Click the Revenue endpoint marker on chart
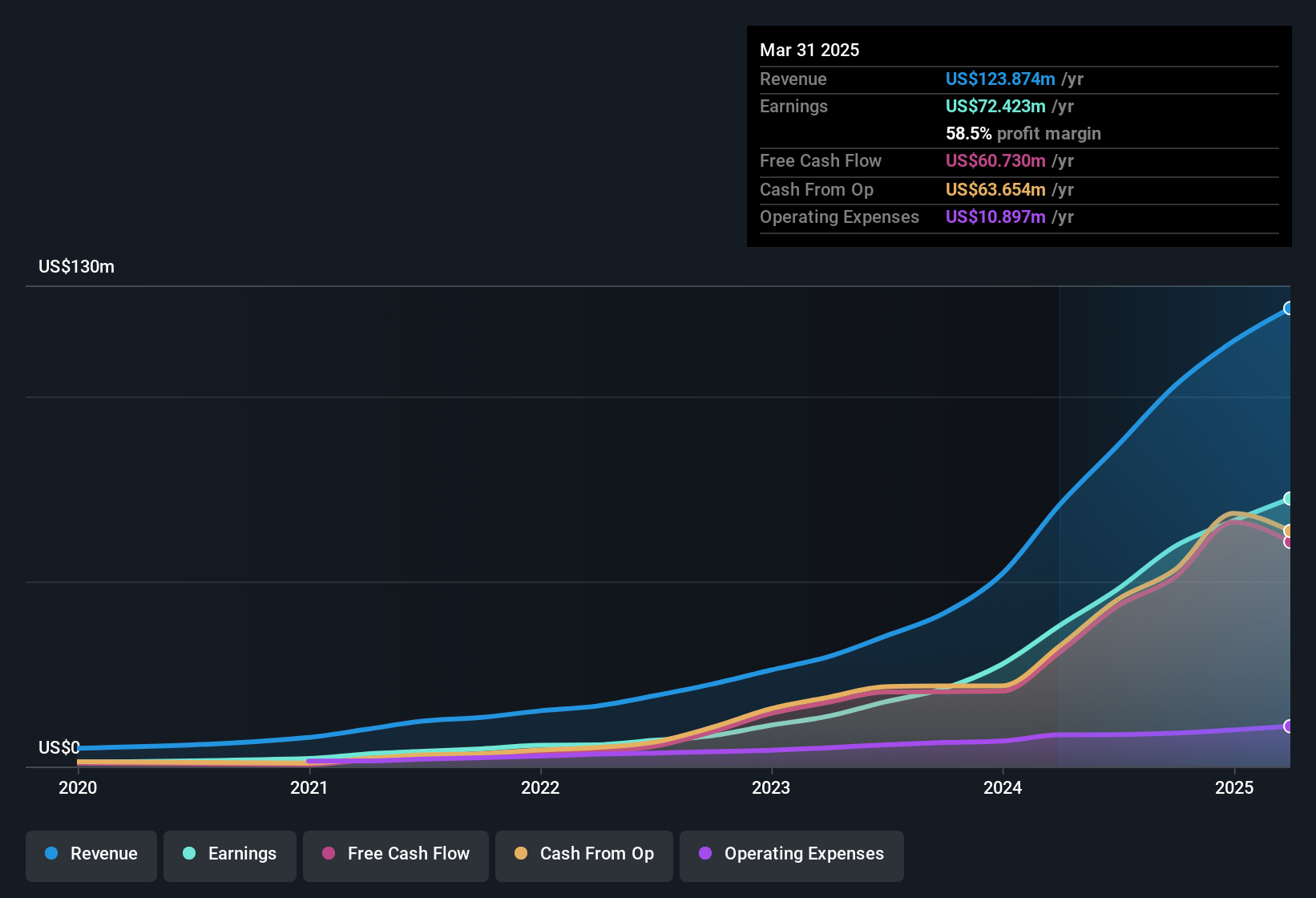The width and height of the screenshot is (1316, 898). (x=1289, y=308)
